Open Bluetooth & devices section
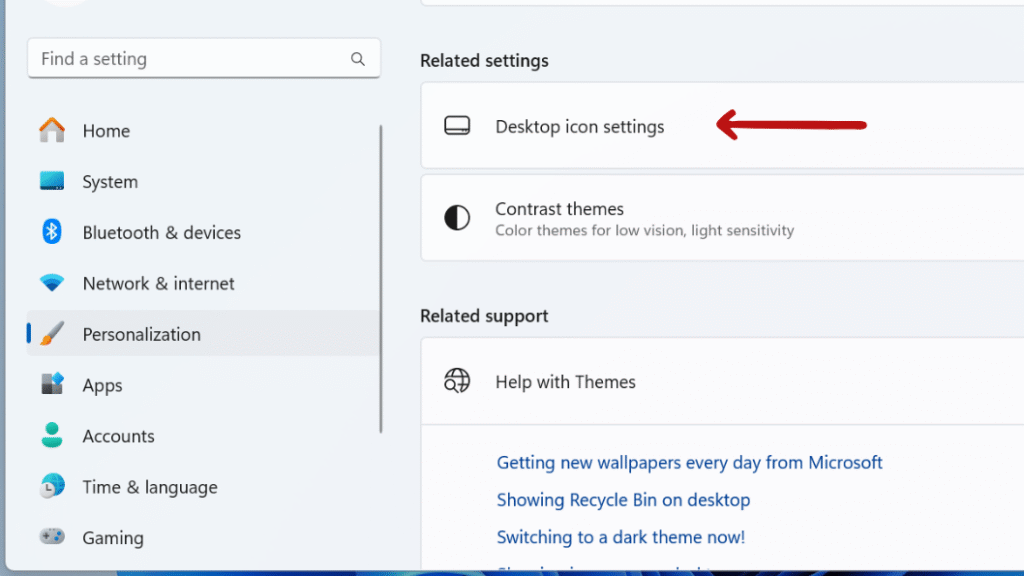The width and height of the screenshot is (1024, 576). (202, 232)
